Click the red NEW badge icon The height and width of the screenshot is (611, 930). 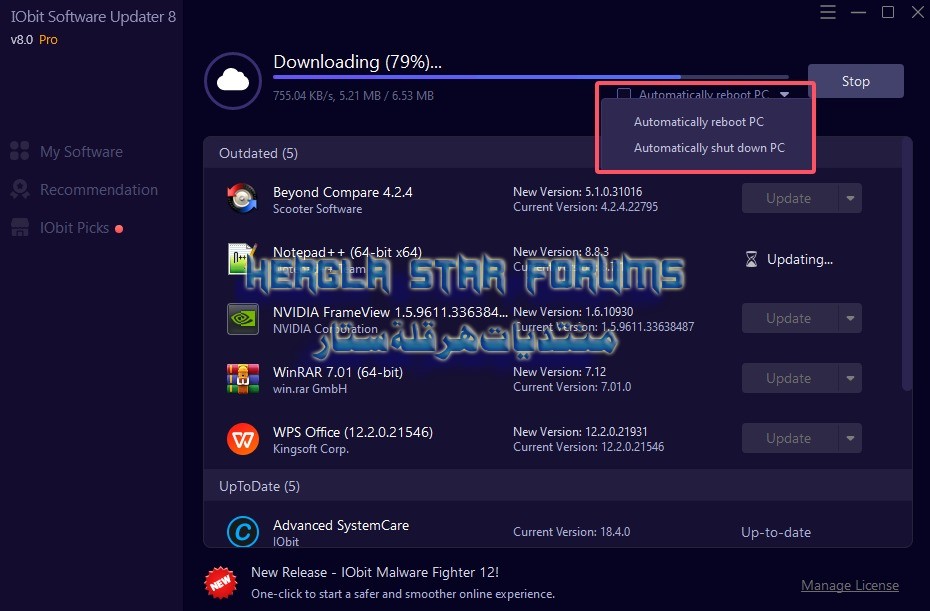[x=221, y=583]
